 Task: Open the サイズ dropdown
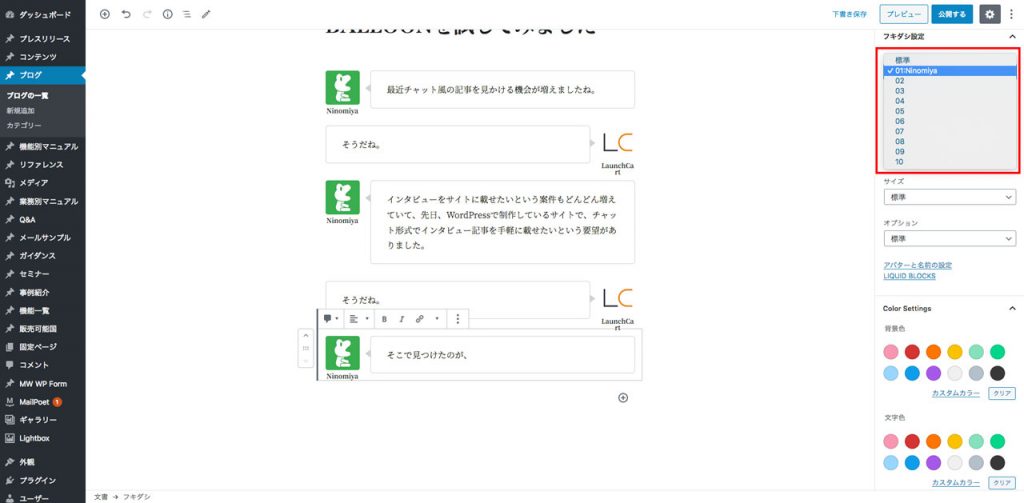point(950,197)
